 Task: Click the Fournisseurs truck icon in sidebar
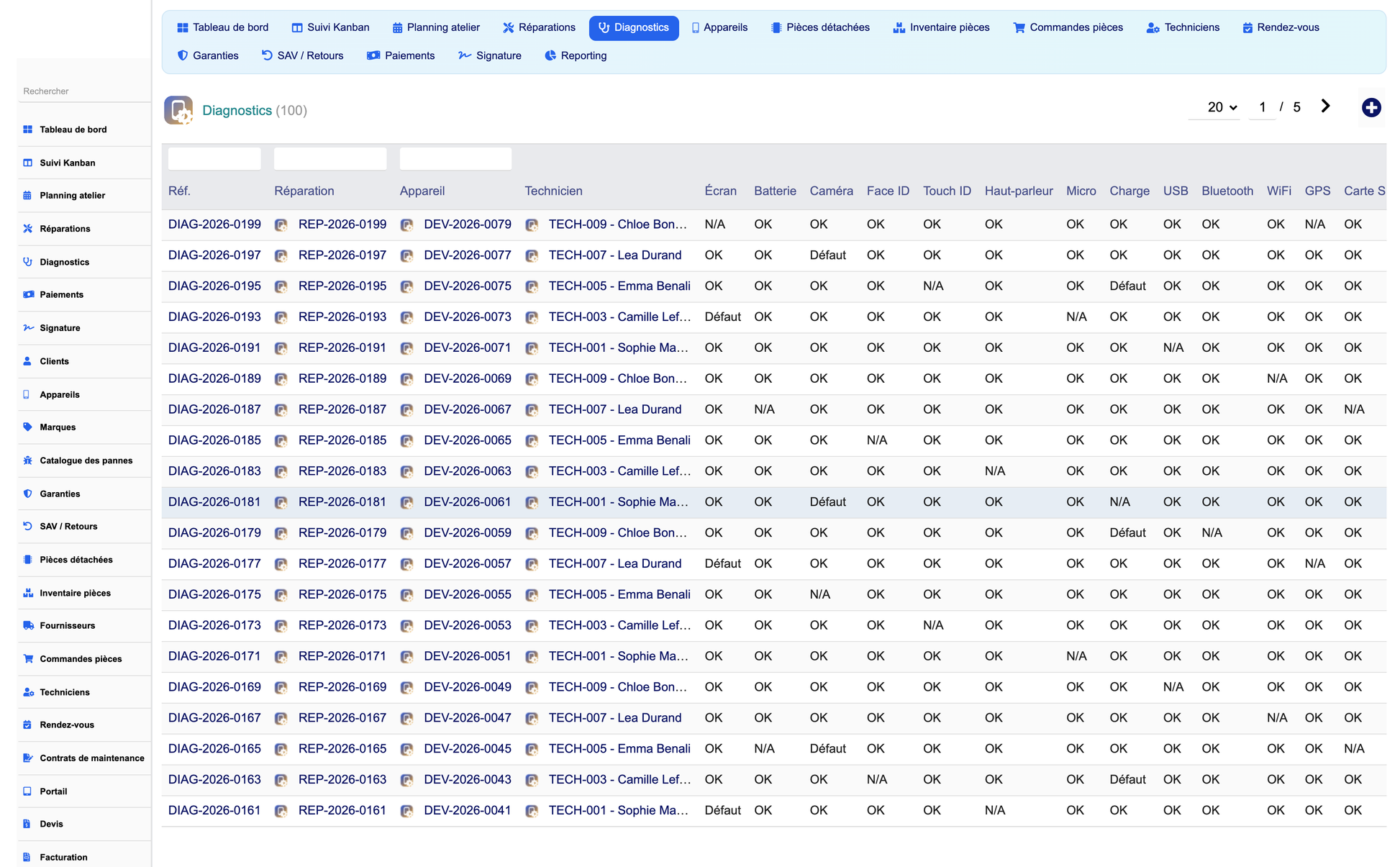(28, 625)
